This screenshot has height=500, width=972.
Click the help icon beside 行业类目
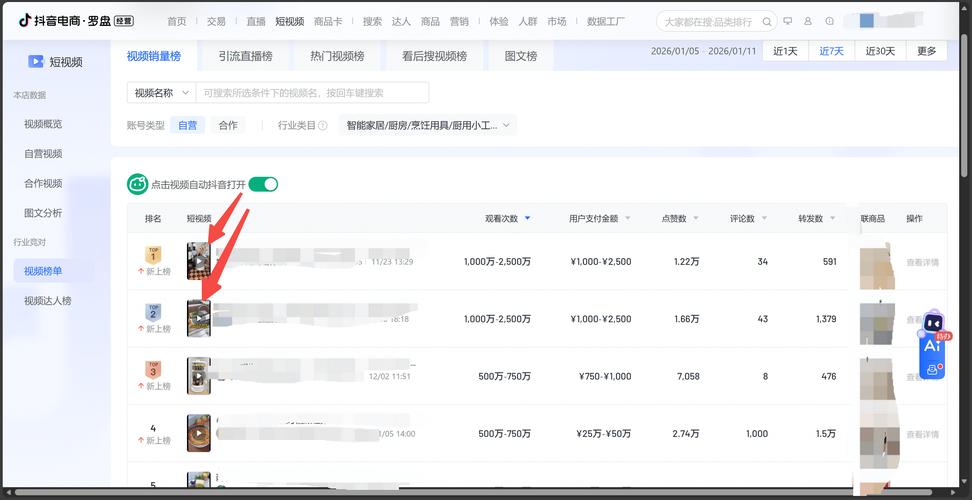pos(322,125)
